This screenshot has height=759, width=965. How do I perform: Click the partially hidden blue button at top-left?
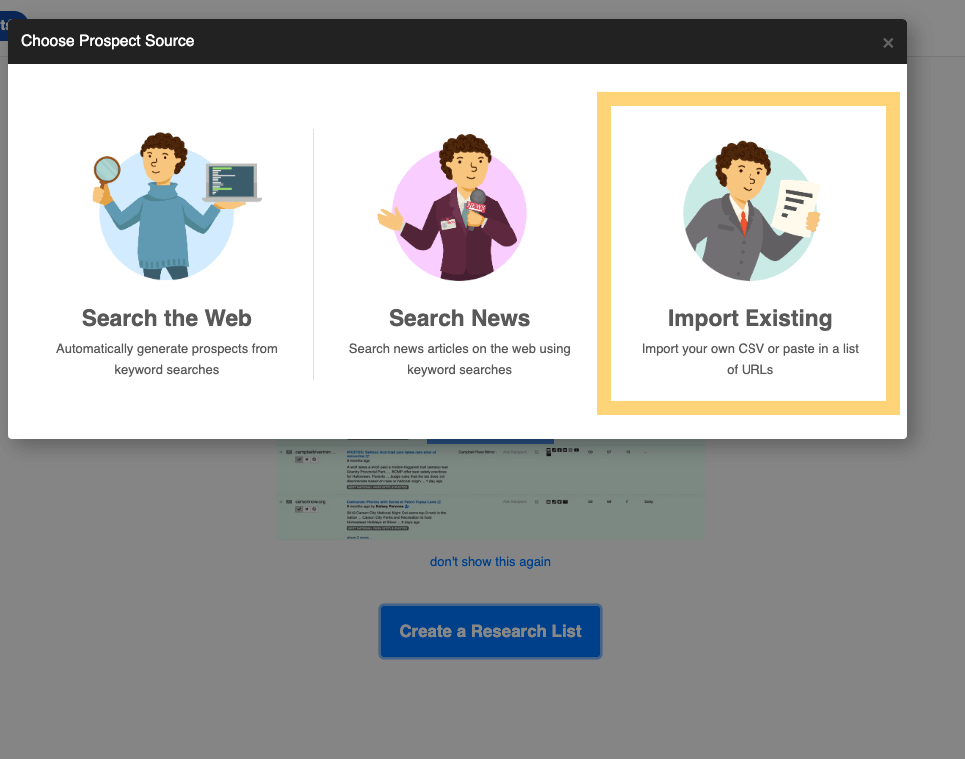tap(12, 22)
